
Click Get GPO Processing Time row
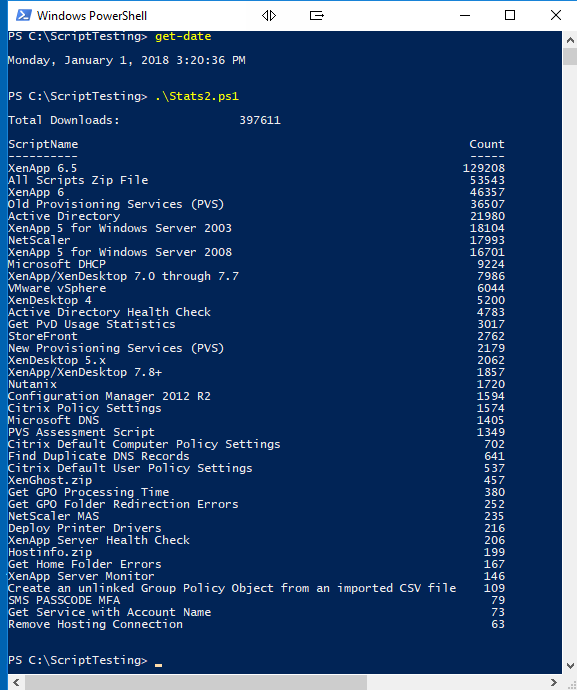tap(256, 492)
